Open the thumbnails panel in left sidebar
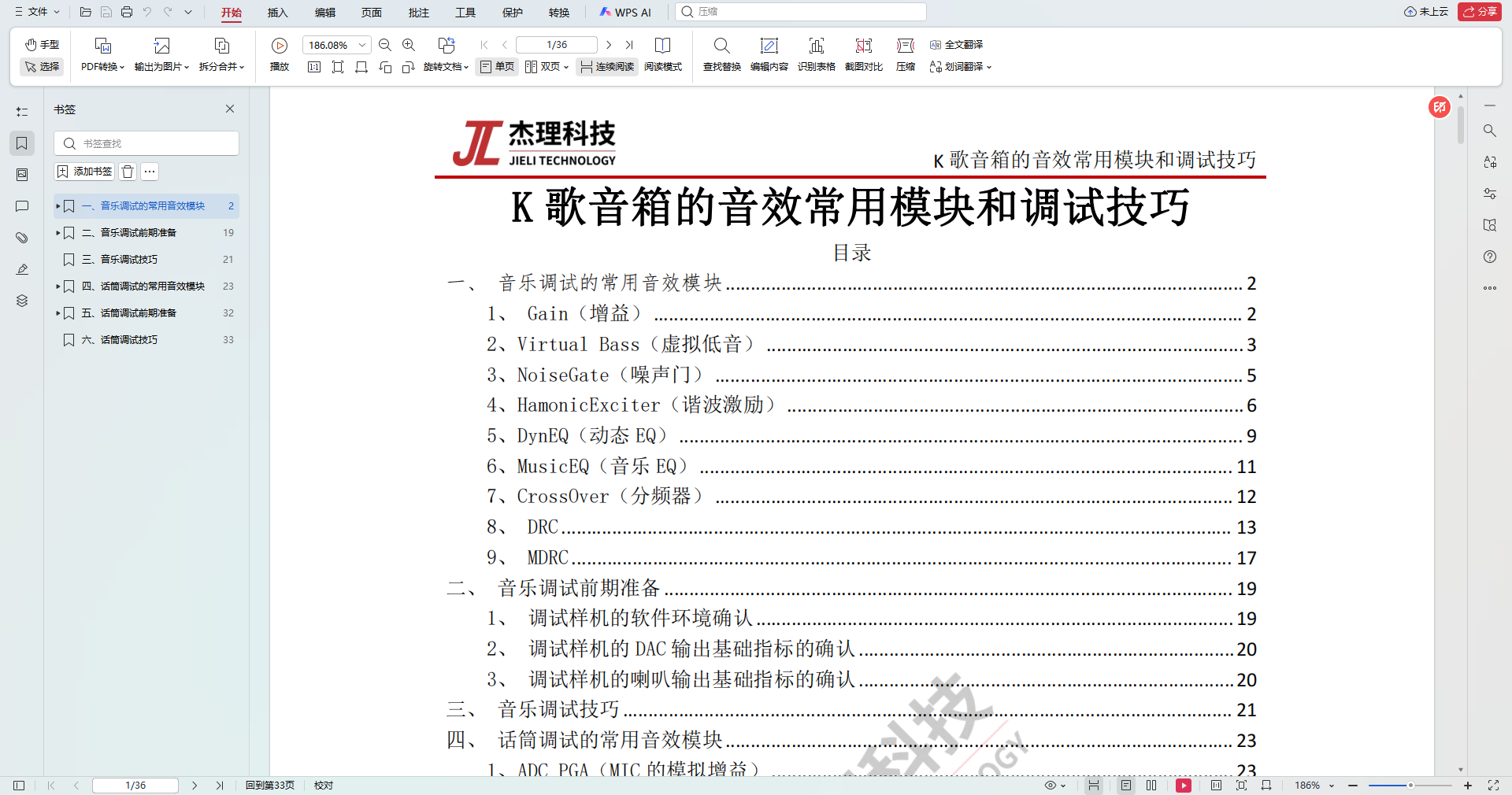 coord(22,175)
